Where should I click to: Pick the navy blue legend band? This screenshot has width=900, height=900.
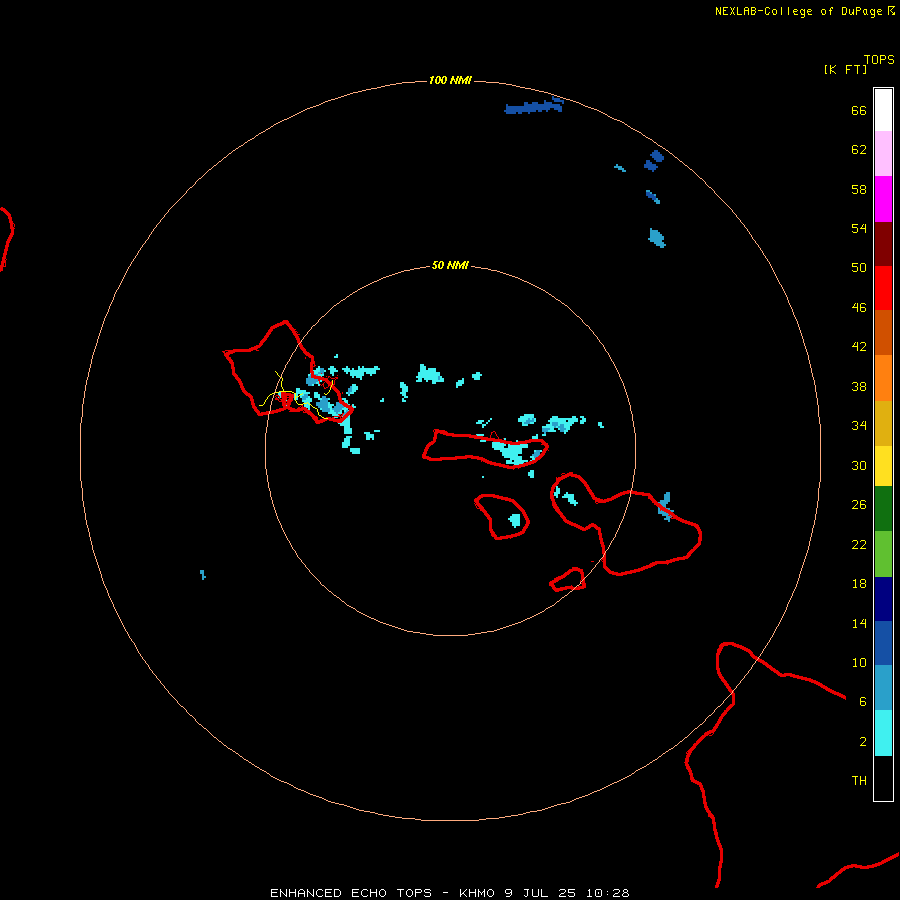pyautogui.click(x=883, y=599)
